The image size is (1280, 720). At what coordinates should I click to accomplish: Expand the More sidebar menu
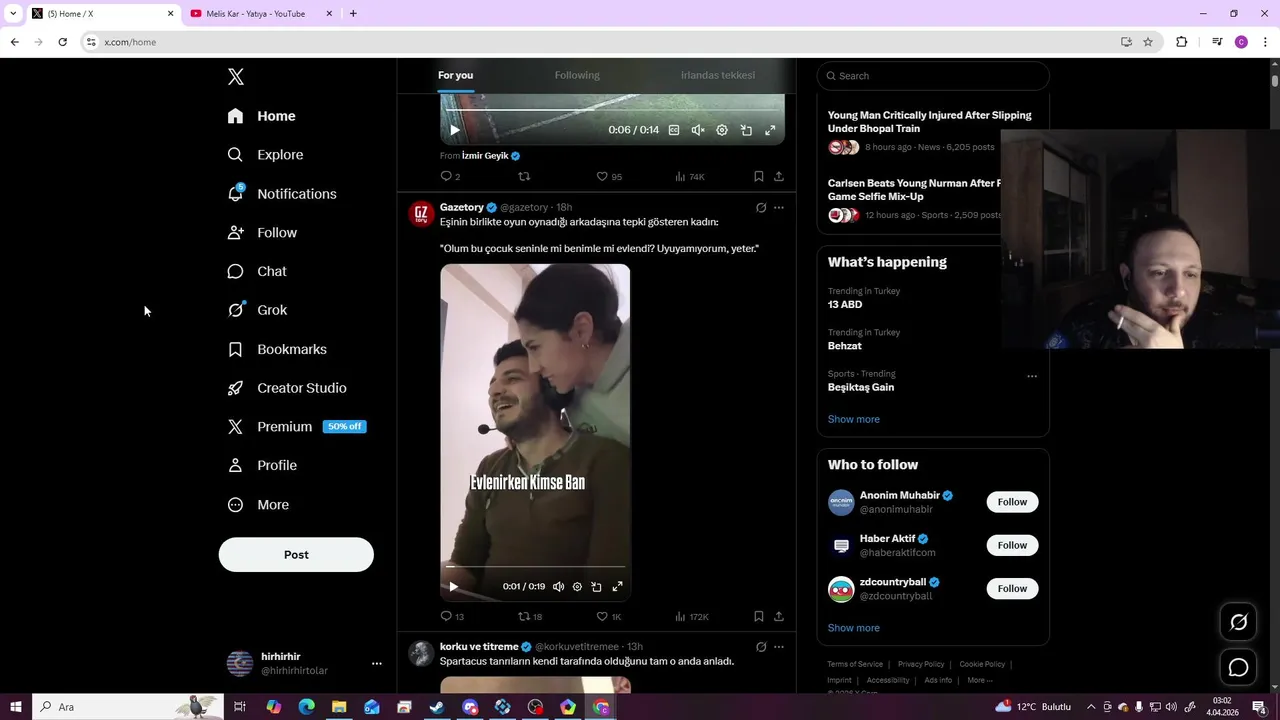pos(258,505)
